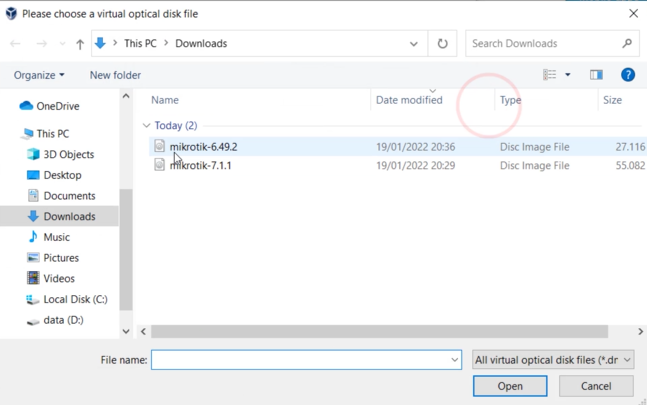The image size is (647, 405).
Task: Click the file list horizontal scrollbar thumb
Action: coord(379,331)
